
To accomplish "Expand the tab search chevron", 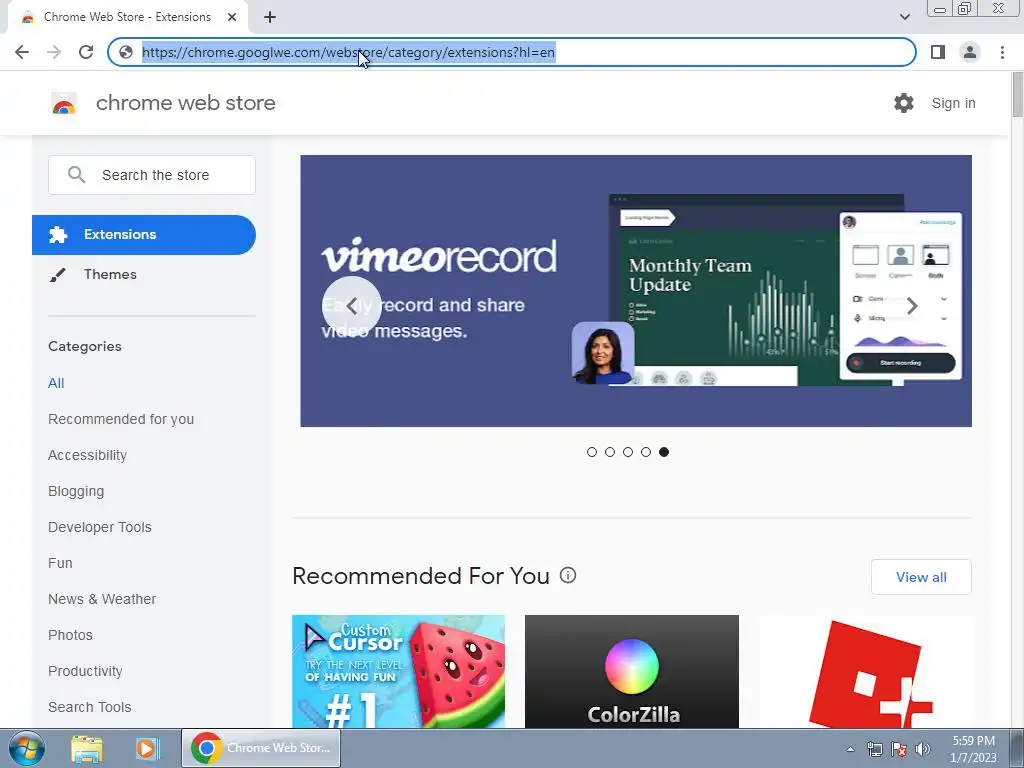I will coord(904,17).
